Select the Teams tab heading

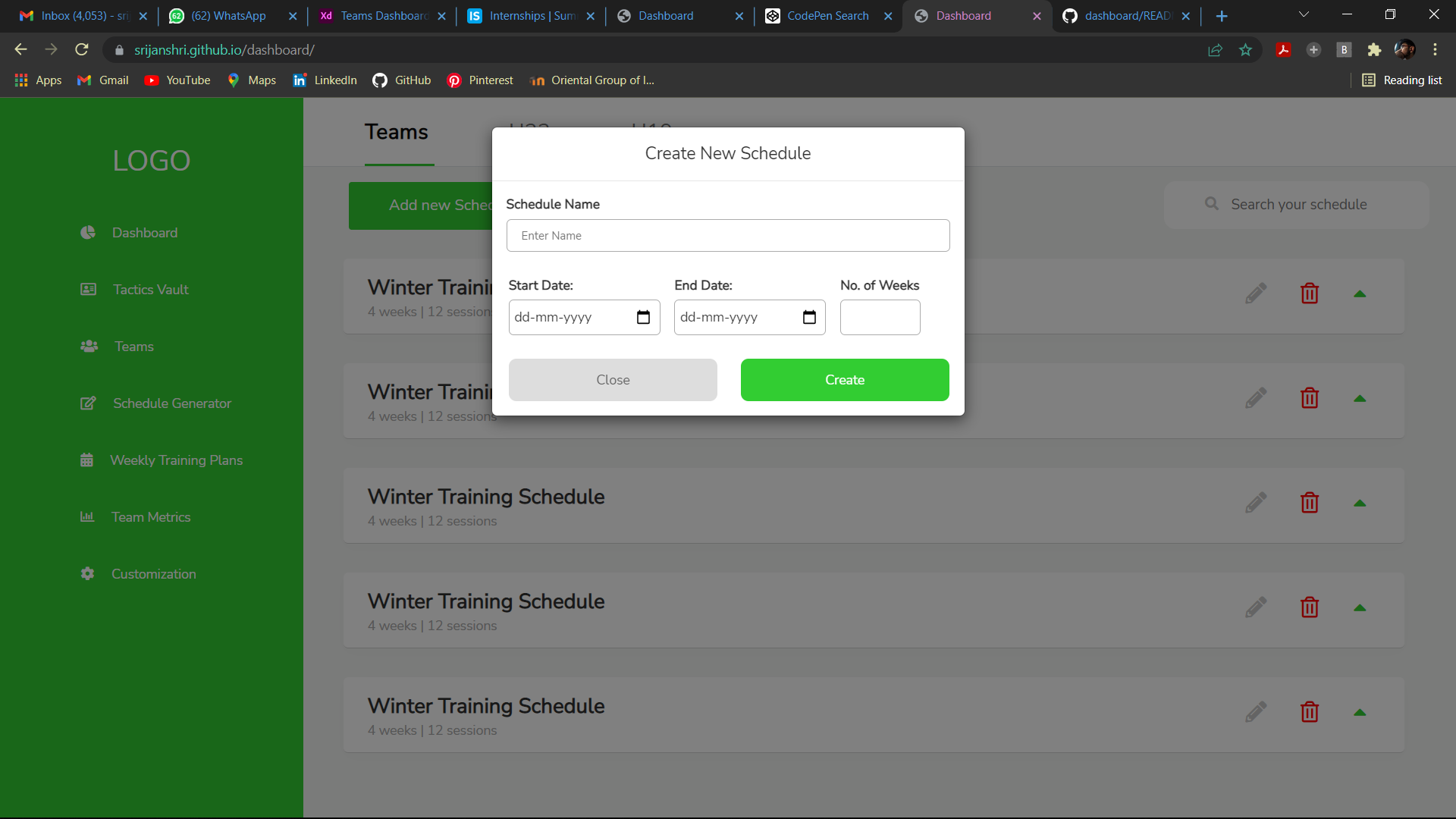coord(397,132)
